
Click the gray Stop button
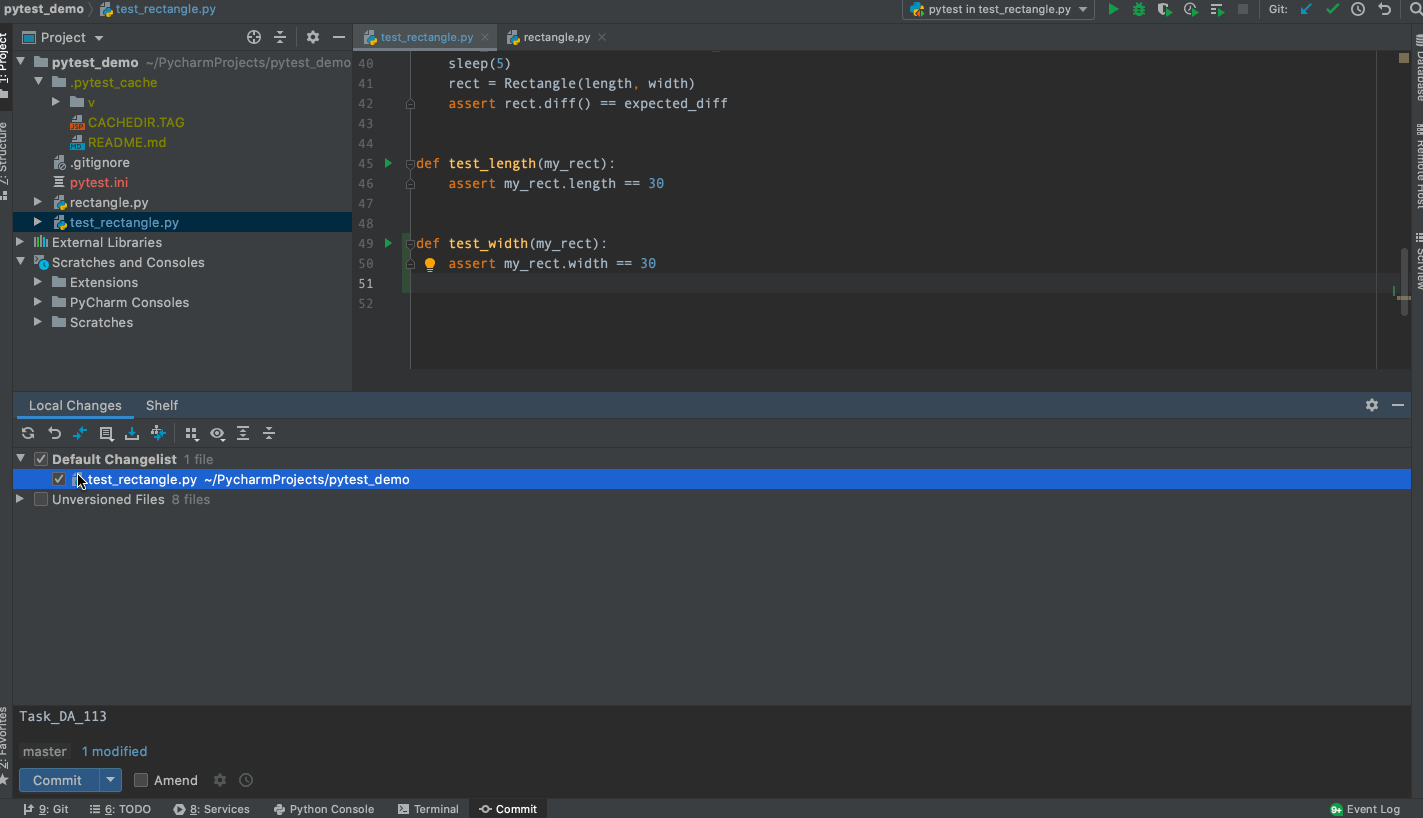[x=1243, y=9]
